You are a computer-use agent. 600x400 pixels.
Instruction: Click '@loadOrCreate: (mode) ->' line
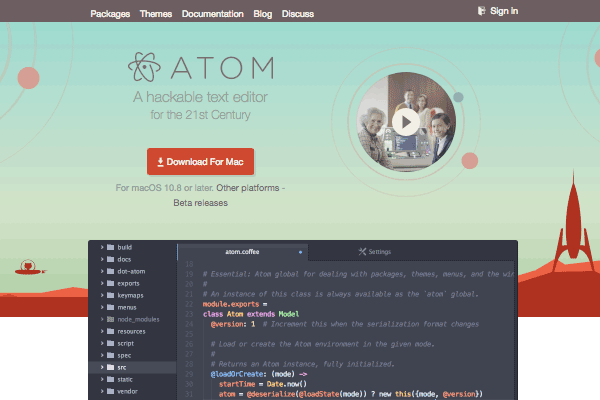pos(259,374)
